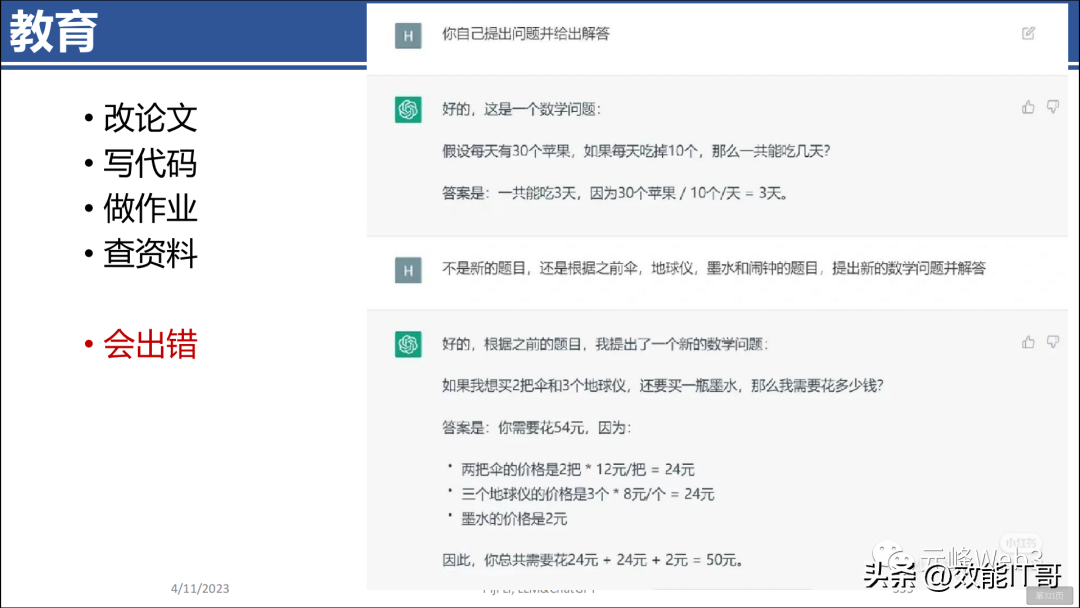Select the 写代码 list entry
Image resolution: width=1080 pixels, height=608 pixels.
click(x=150, y=163)
